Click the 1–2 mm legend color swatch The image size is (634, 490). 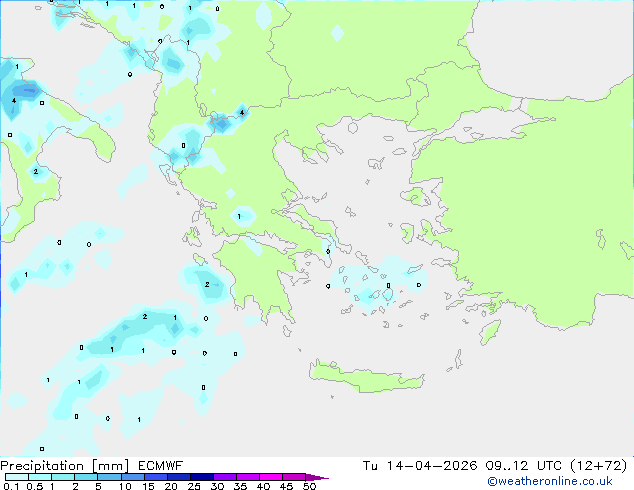coord(63,477)
